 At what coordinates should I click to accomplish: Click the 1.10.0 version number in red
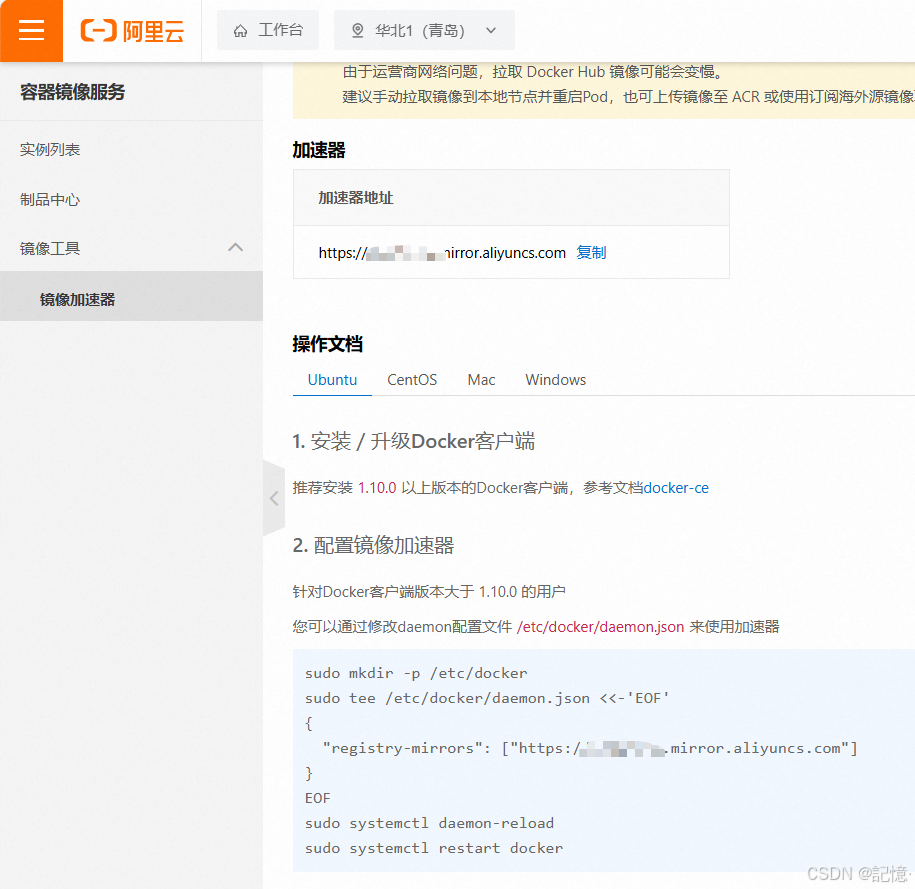pyautogui.click(x=377, y=488)
